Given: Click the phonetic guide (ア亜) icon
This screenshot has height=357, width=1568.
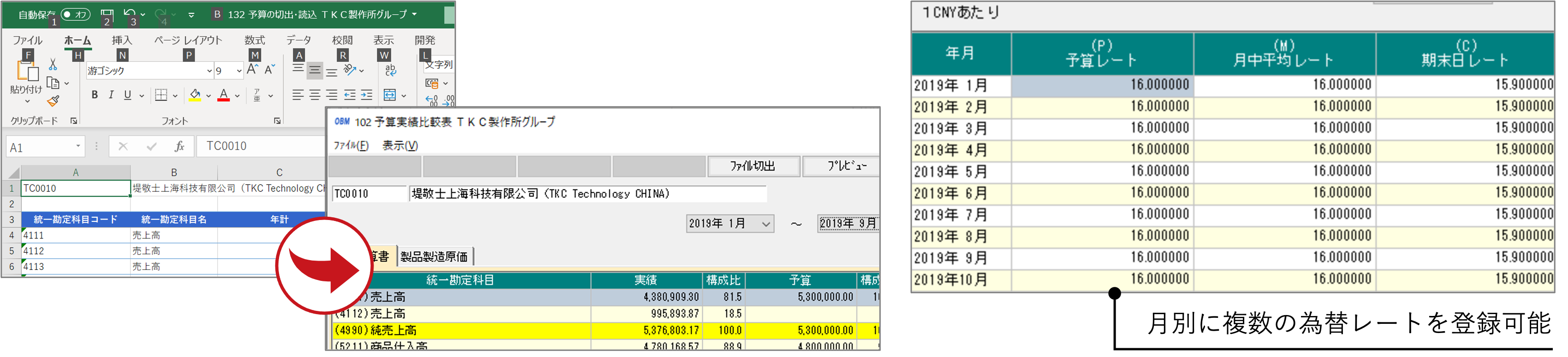Looking at the screenshot, I should click(257, 95).
